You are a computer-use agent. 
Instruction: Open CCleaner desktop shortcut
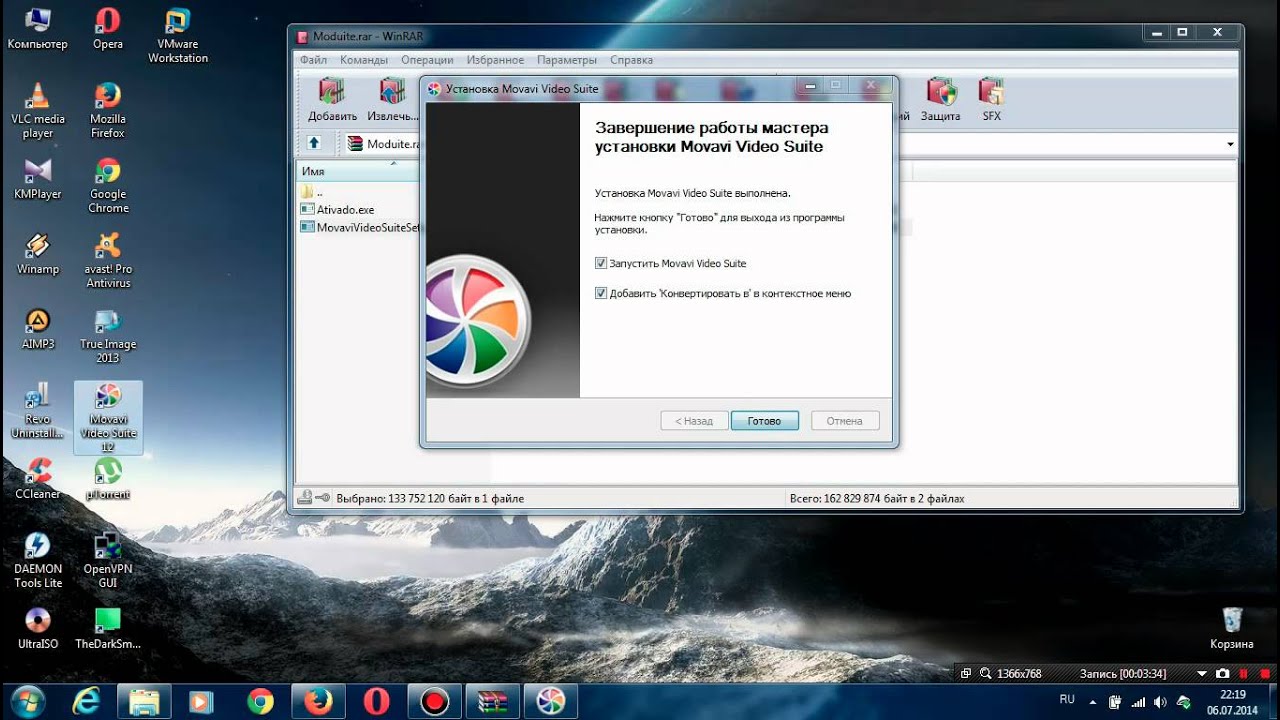click(38, 479)
